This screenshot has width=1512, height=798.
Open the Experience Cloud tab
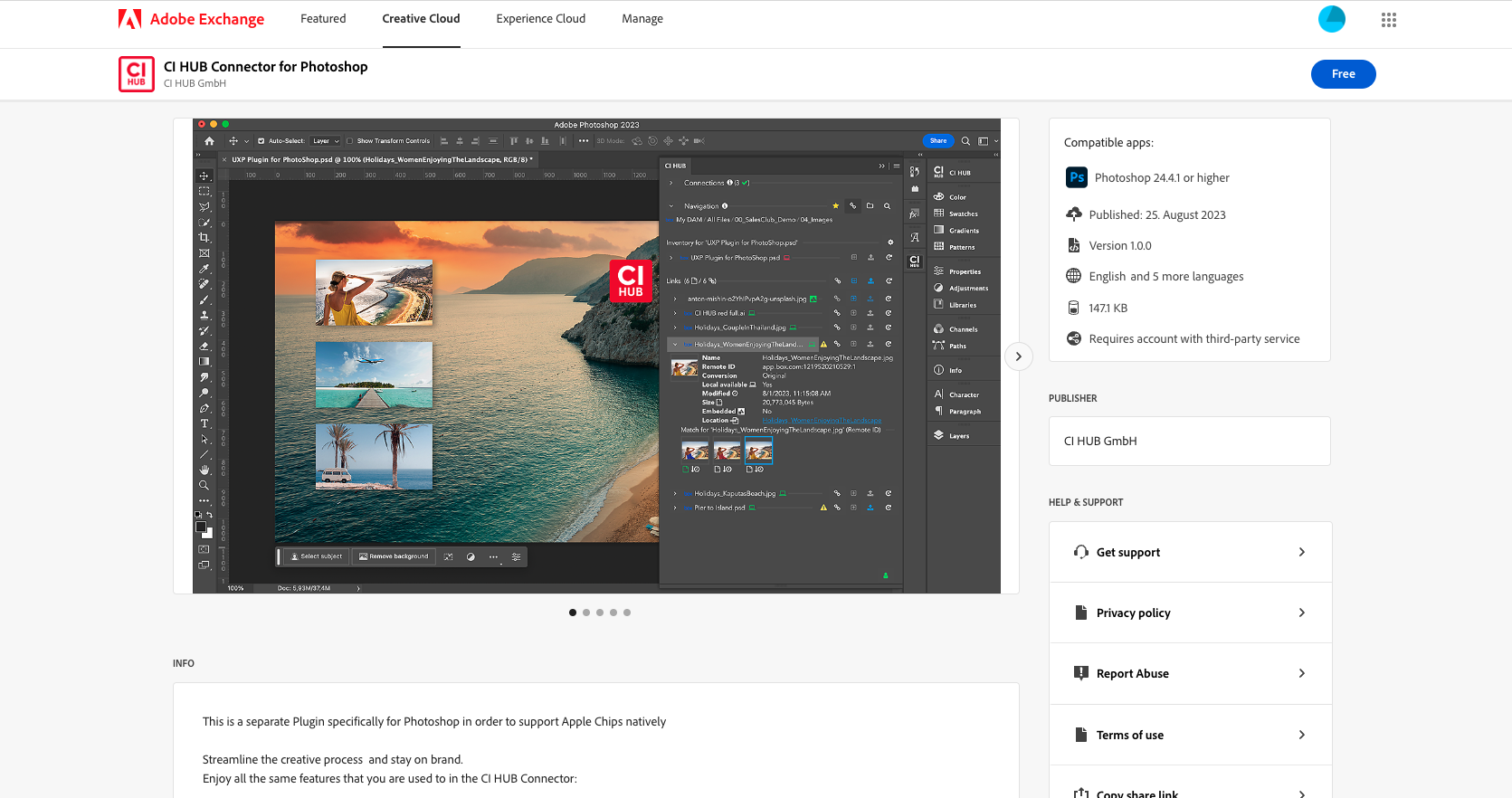(540, 19)
